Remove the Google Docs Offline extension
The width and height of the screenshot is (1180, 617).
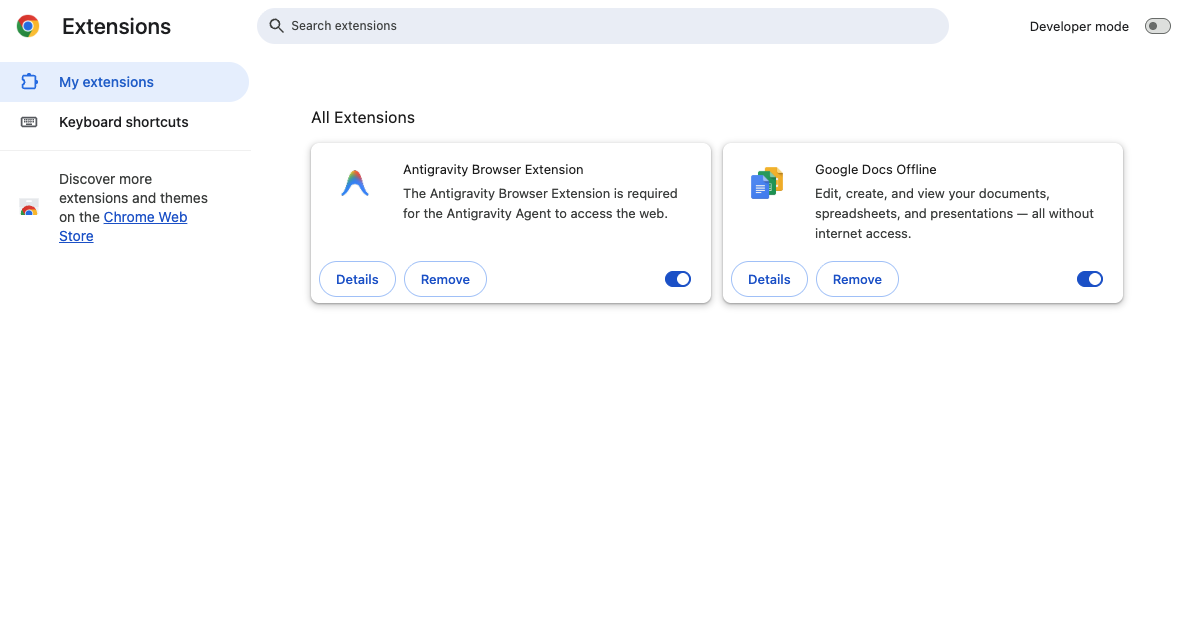(857, 279)
